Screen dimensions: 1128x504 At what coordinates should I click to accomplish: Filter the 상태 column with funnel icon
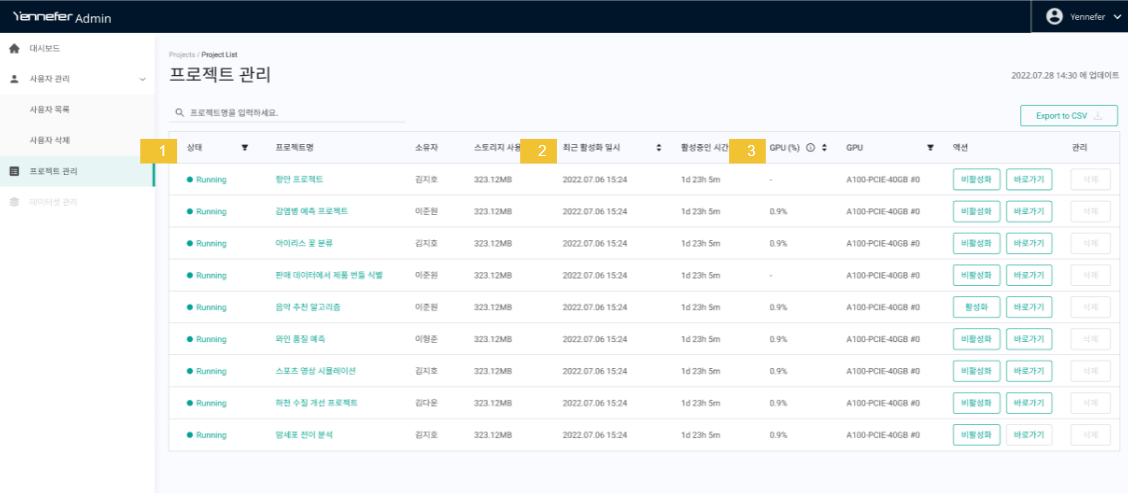245,148
